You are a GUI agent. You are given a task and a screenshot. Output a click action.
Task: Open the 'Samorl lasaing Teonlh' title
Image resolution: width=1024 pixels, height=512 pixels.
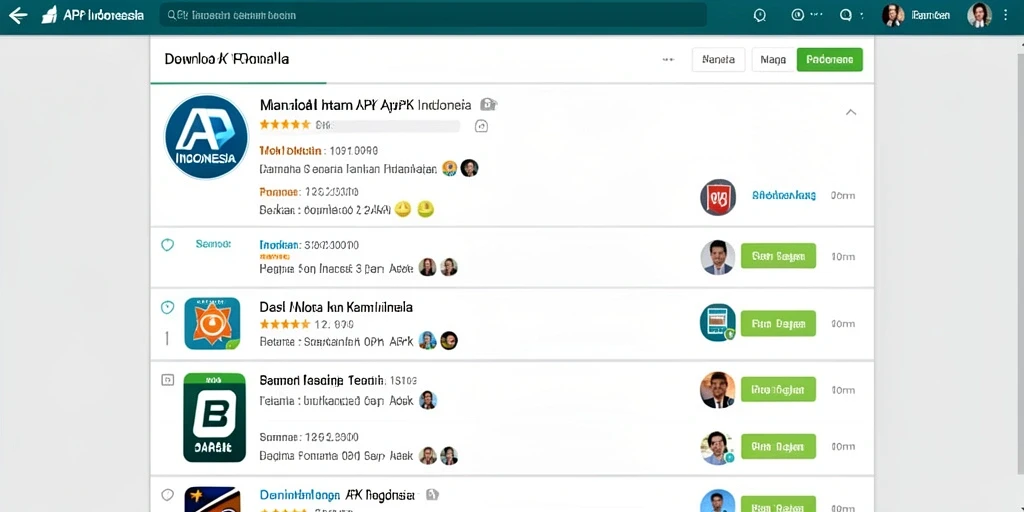tap(322, 380)
